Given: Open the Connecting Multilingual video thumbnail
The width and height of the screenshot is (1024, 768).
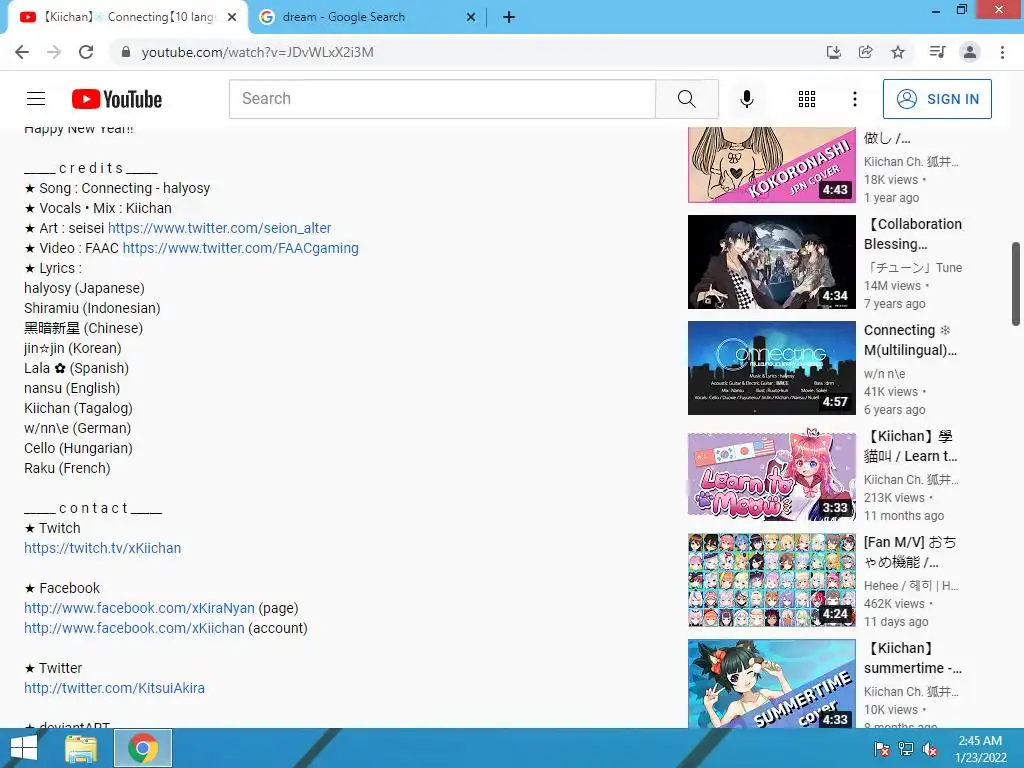Looking at the screenshot, I should (771, 368).
